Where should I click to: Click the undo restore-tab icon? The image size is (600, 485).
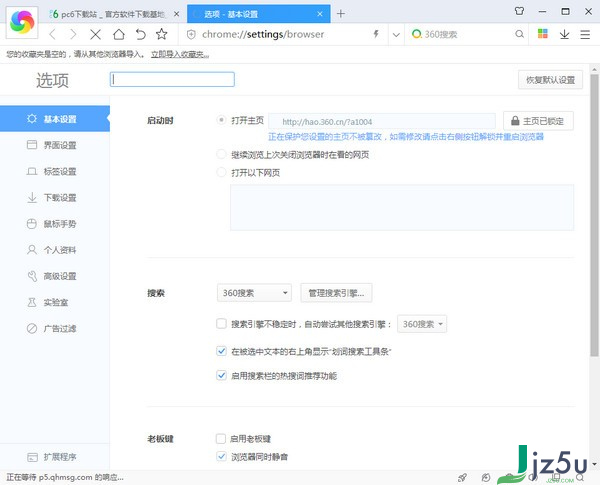[140, 34]
